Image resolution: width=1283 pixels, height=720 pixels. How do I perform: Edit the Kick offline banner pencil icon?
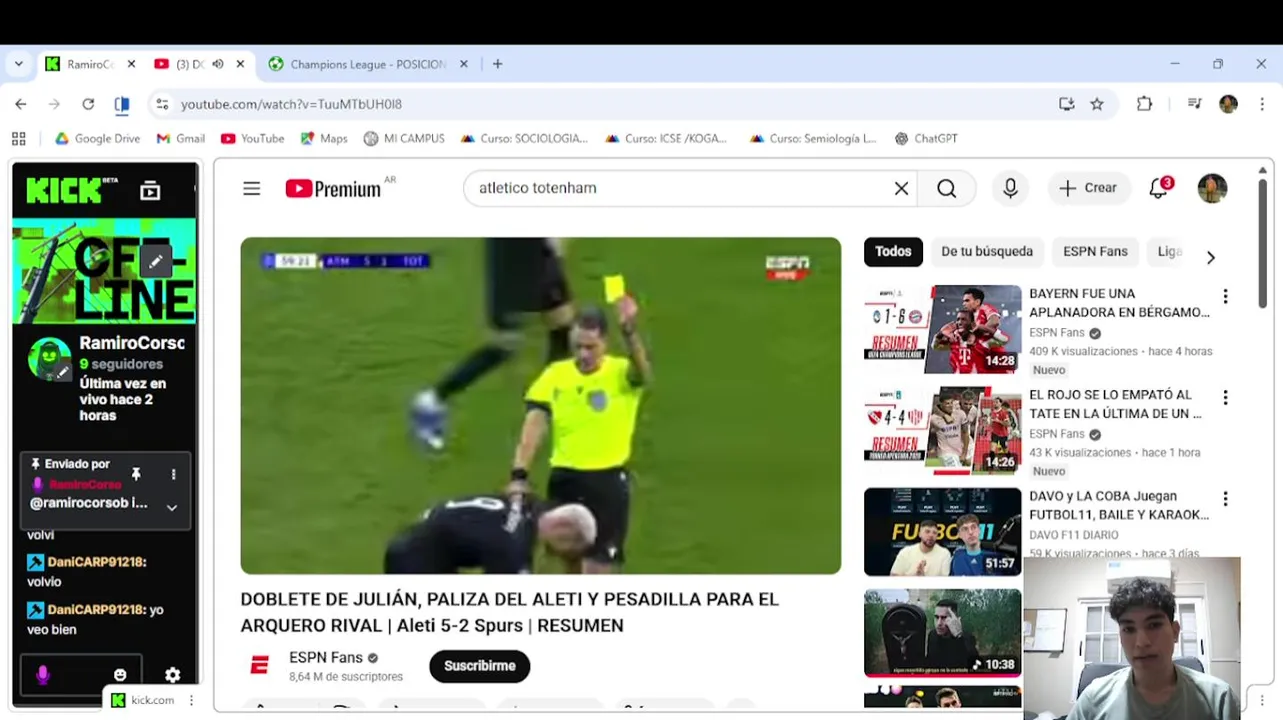[x=156, y=262]
